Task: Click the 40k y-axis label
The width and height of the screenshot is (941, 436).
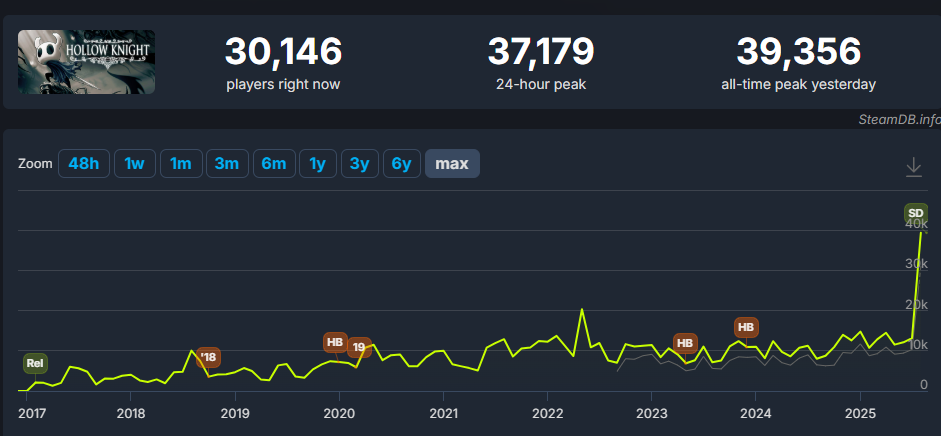Action: point(916,224)
